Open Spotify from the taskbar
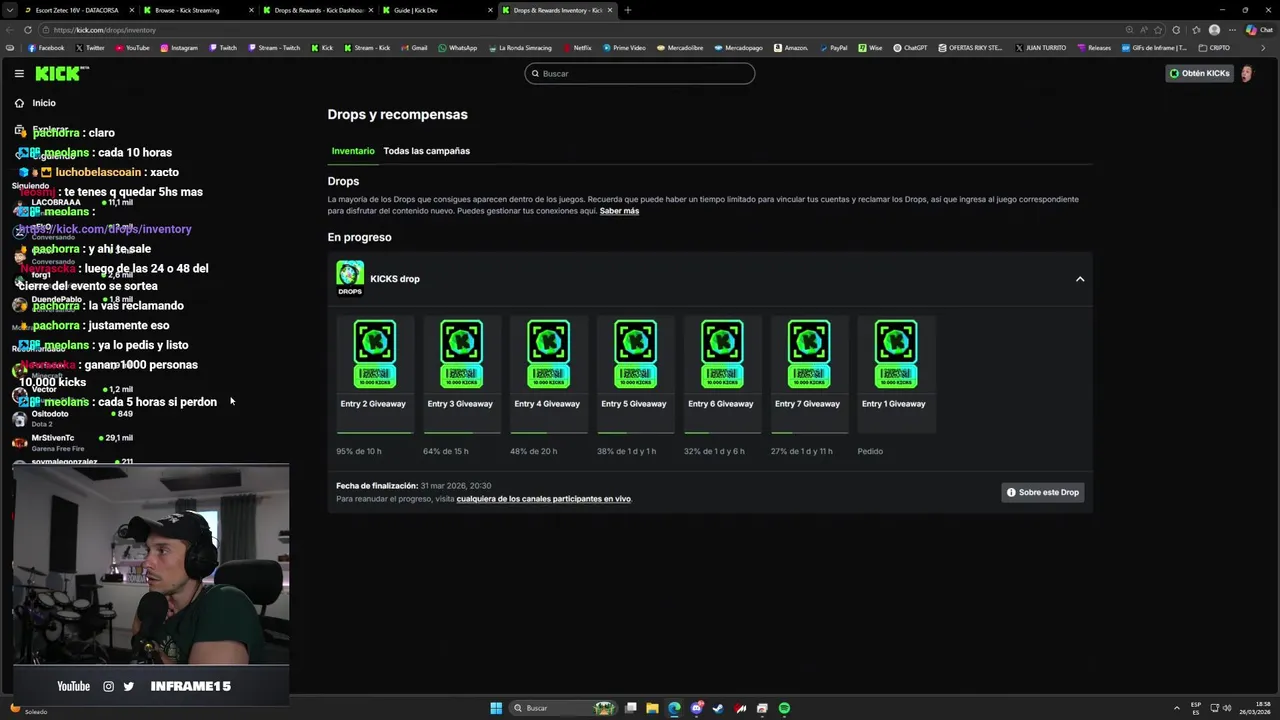The image size is (1280, 720). [784, 708]
